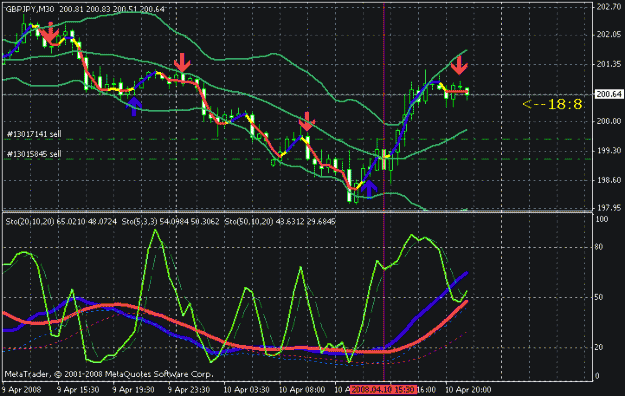The image size is (625, 396).
Task: Select the 20 level on stochastic scale
Action: (599, 347)
